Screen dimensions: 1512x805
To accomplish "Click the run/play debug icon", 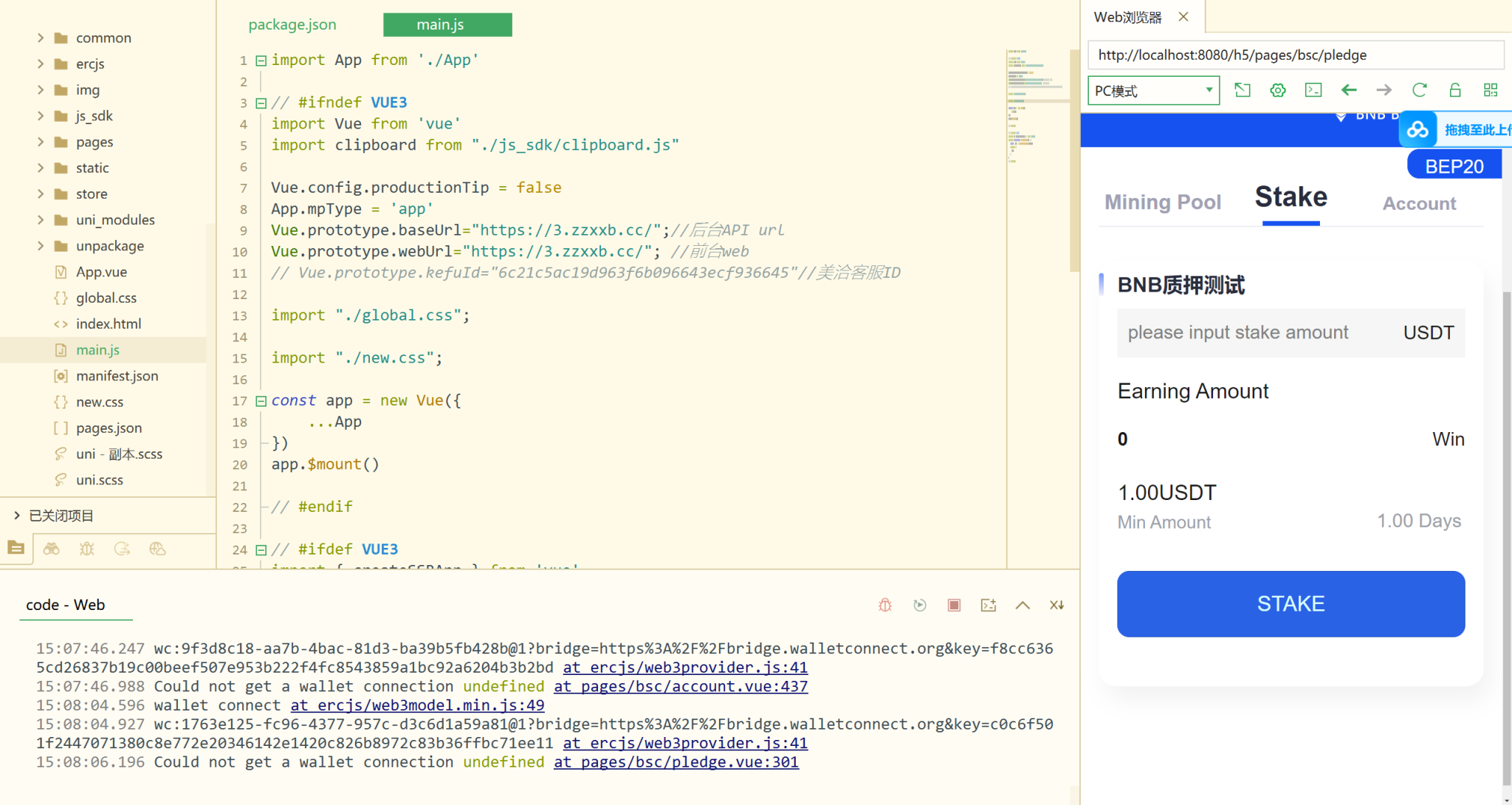I will point(919,605).
